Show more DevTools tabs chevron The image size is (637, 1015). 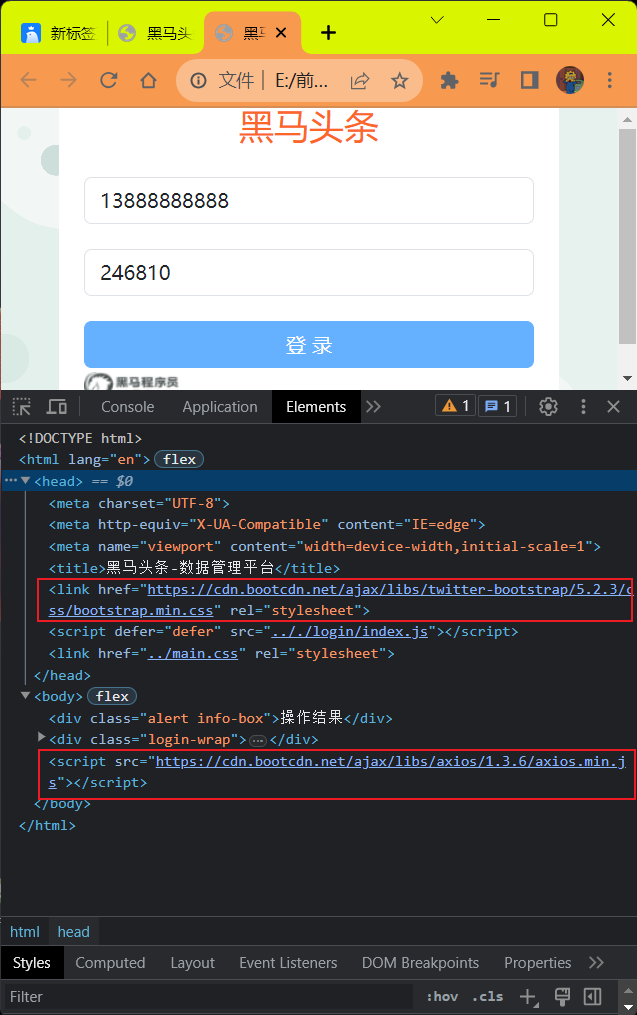point(374,407)
